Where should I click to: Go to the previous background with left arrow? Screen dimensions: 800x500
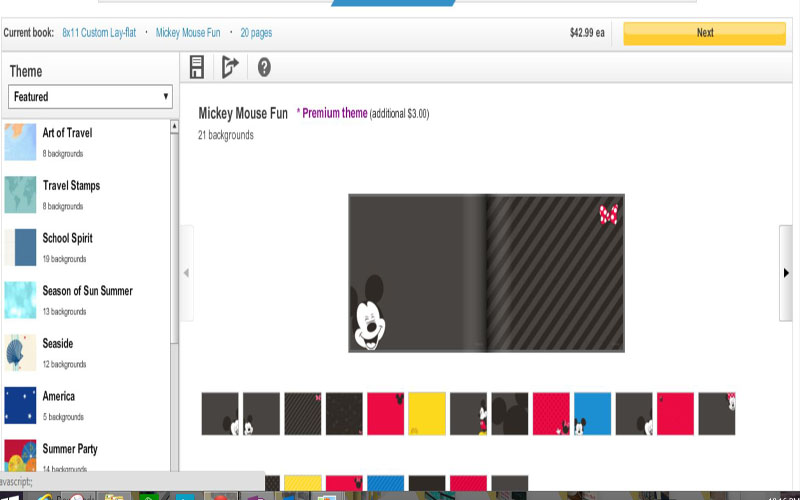pyautogui.click(x=187, y=273)
